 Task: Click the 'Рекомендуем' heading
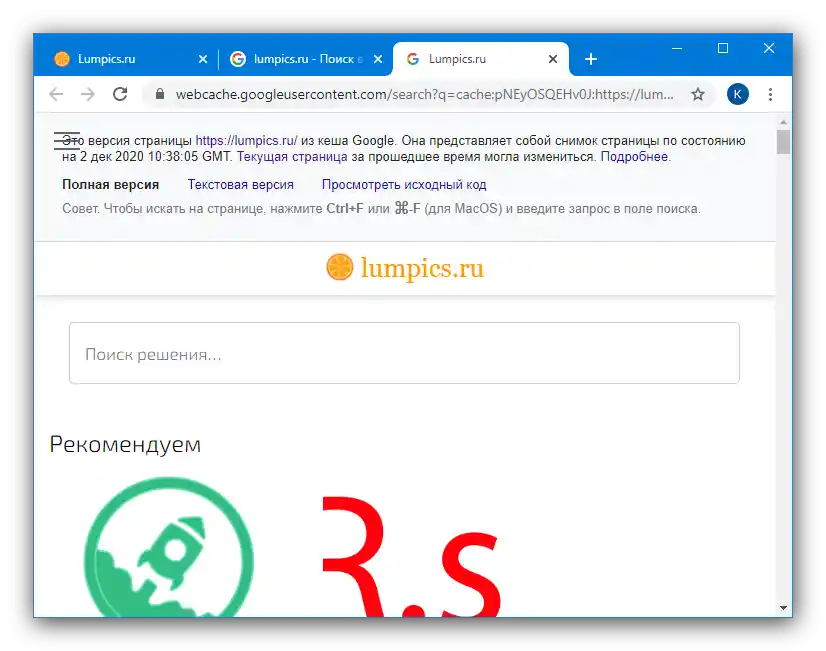tap(125, 445)
